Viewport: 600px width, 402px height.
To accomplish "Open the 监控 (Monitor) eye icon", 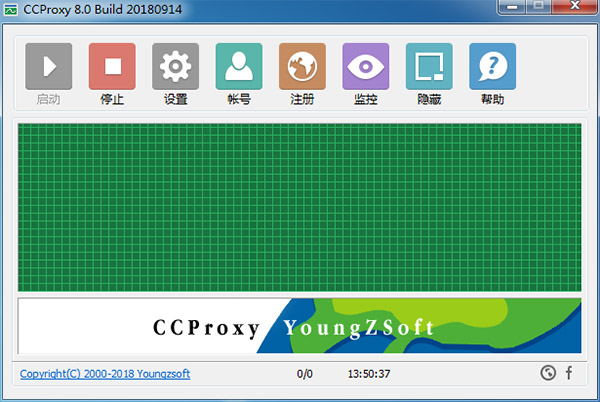I will pyautogui.click(x=366, y=67).
